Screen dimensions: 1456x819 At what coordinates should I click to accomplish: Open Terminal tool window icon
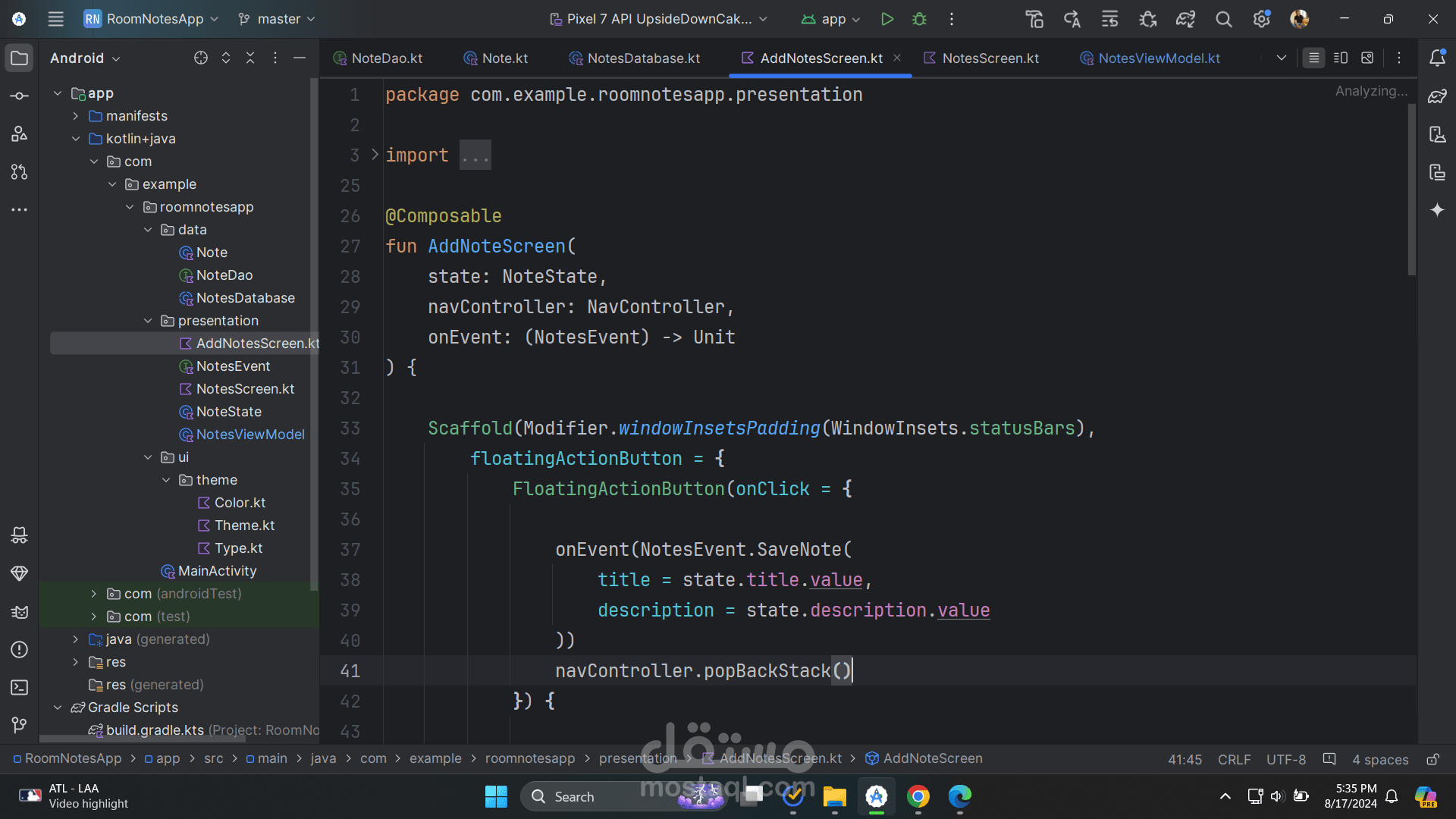pyautogui.click(x=20, y=687)
